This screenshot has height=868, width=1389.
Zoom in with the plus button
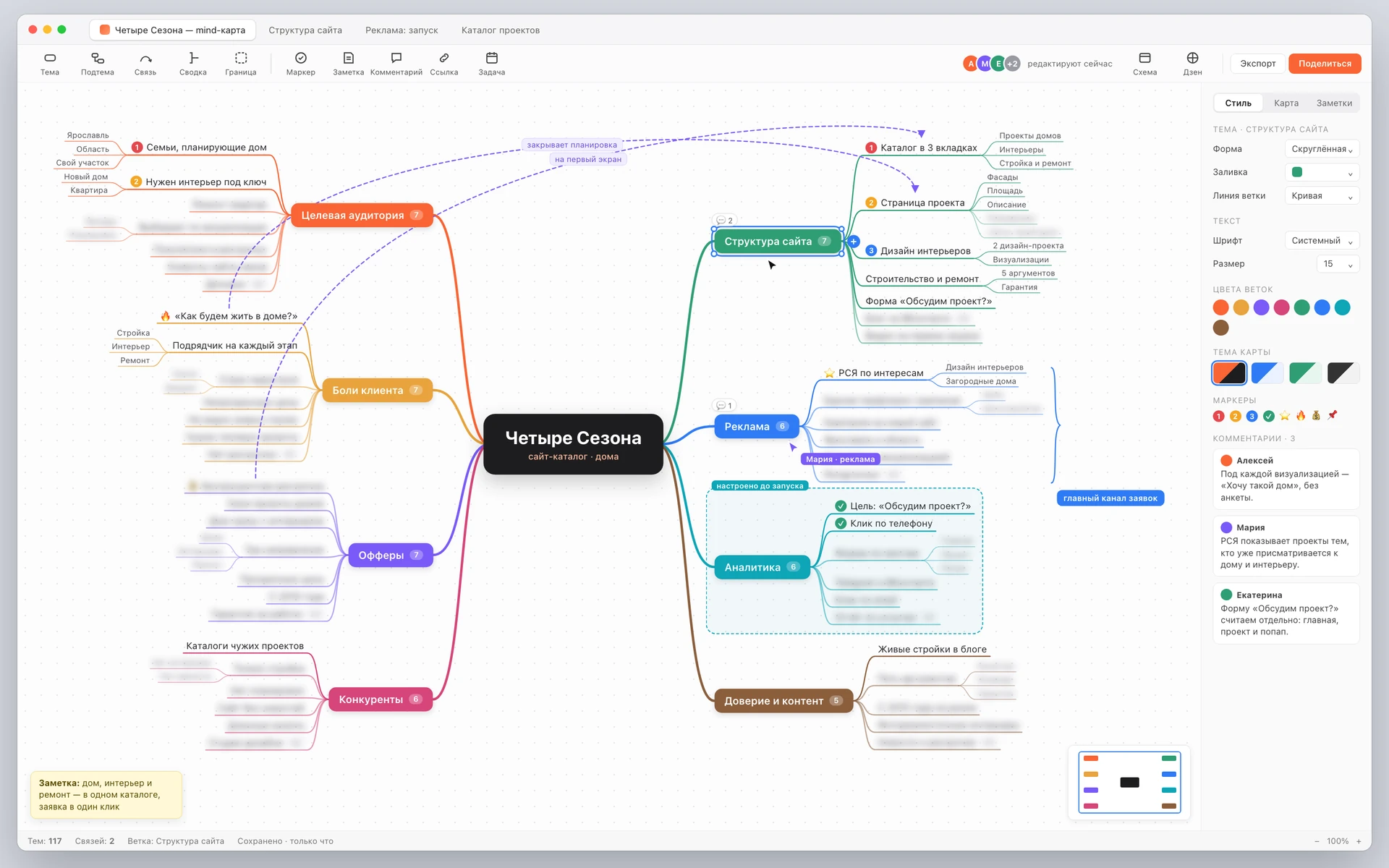pos(1359,841)
